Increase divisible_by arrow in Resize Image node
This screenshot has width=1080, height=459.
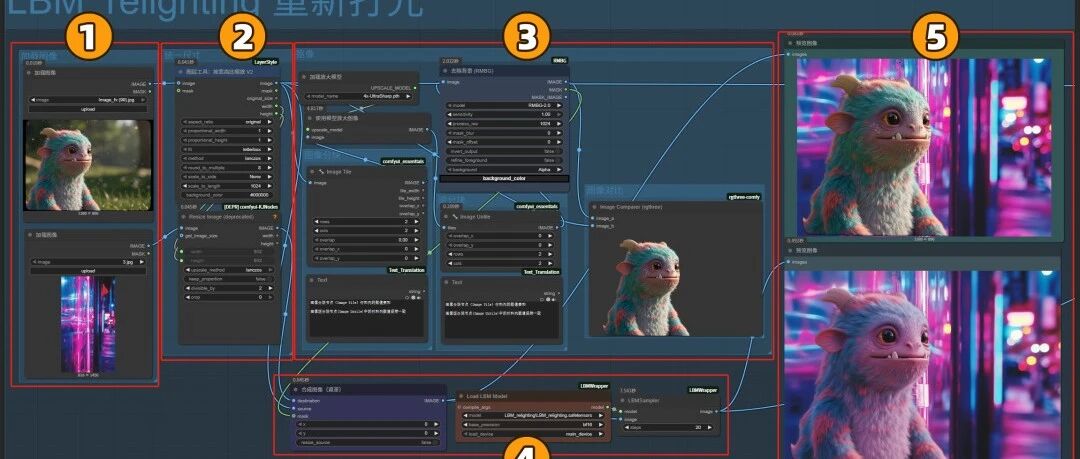click(x=269, y=288)
